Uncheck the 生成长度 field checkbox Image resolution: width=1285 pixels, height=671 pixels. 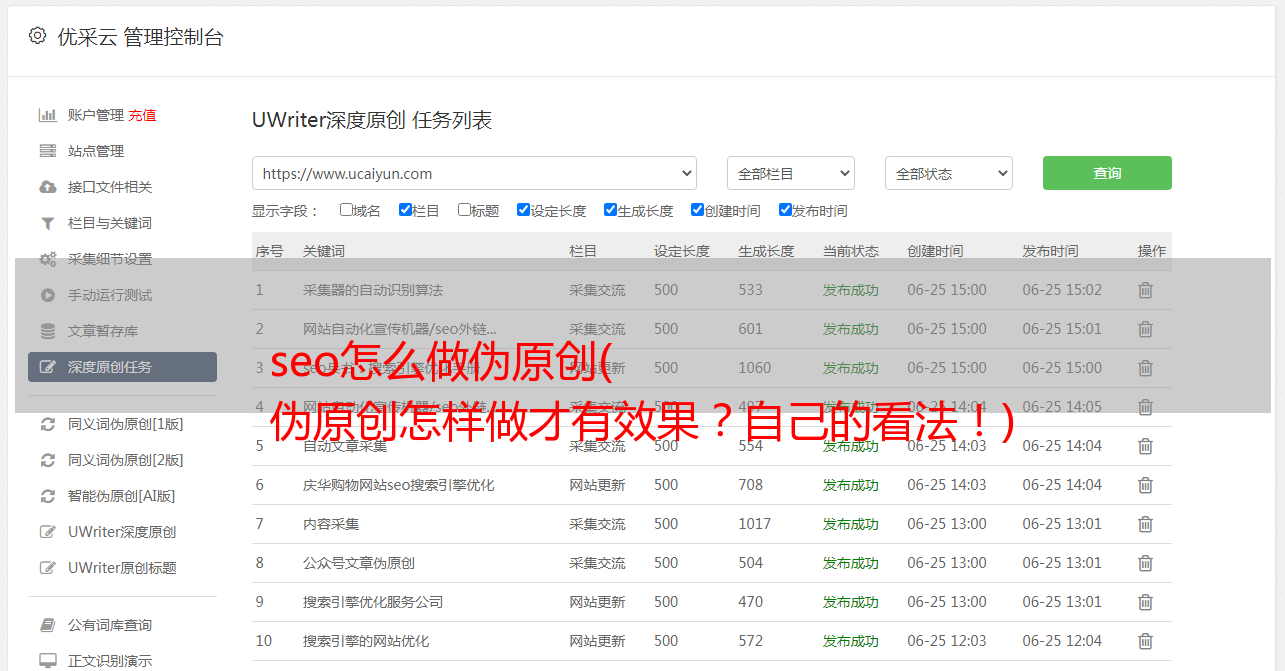[x=610, y=210]
